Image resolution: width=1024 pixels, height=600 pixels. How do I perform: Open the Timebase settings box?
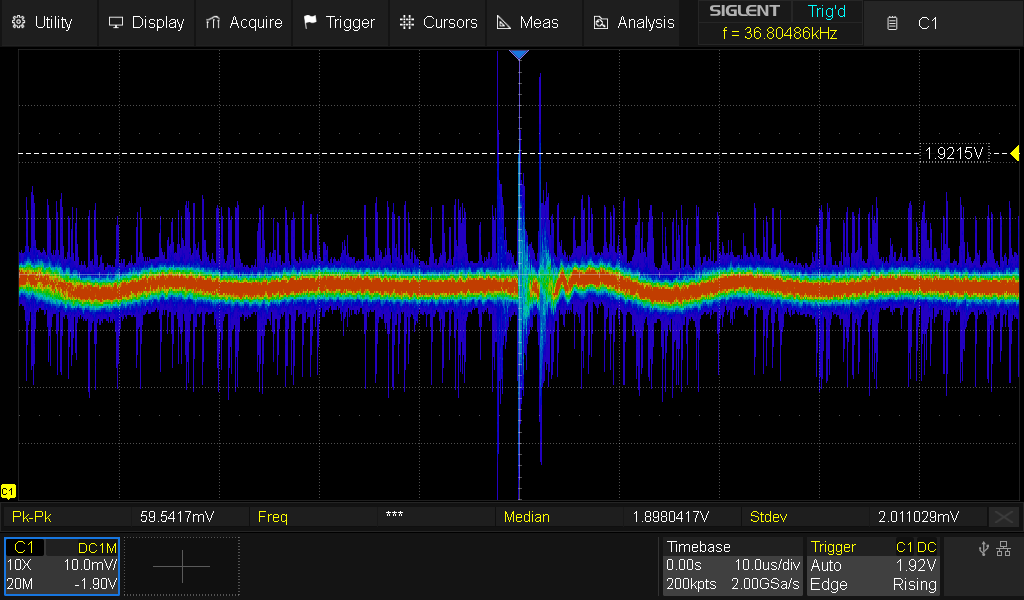tap(733, 566)
